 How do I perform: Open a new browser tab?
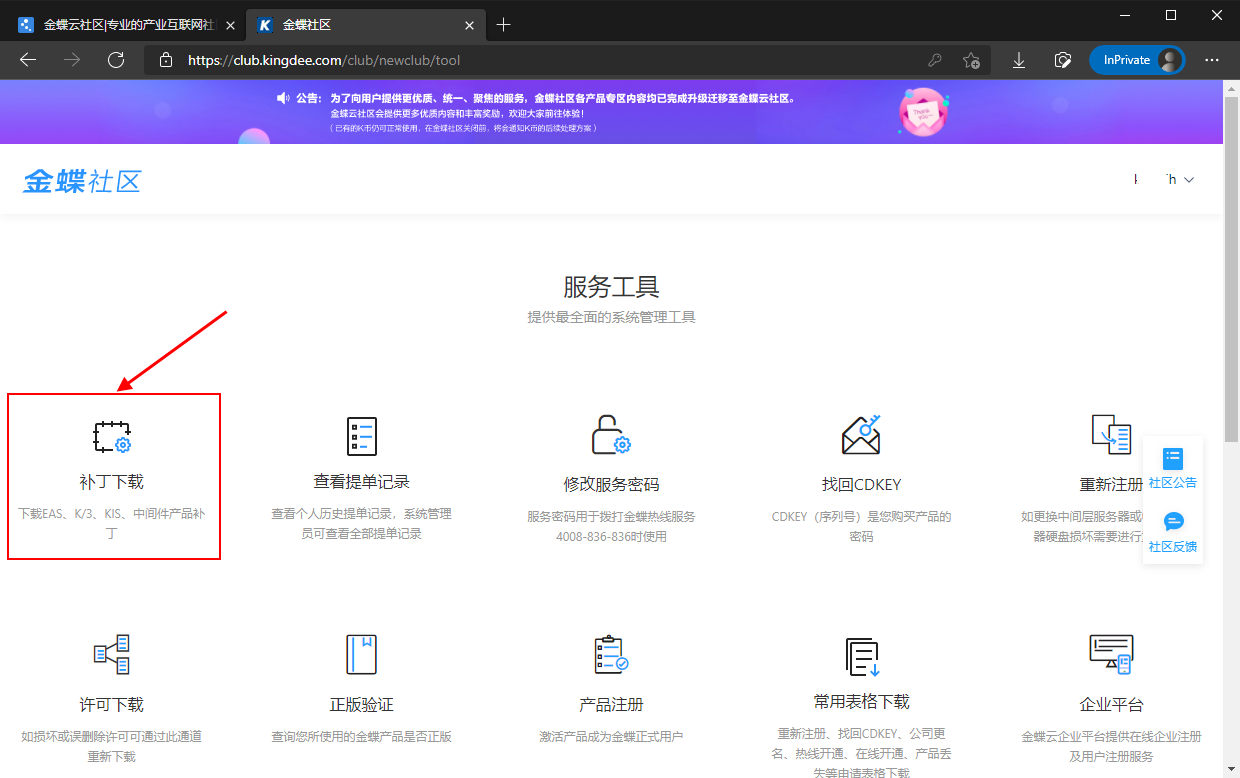tap(504, 25)
